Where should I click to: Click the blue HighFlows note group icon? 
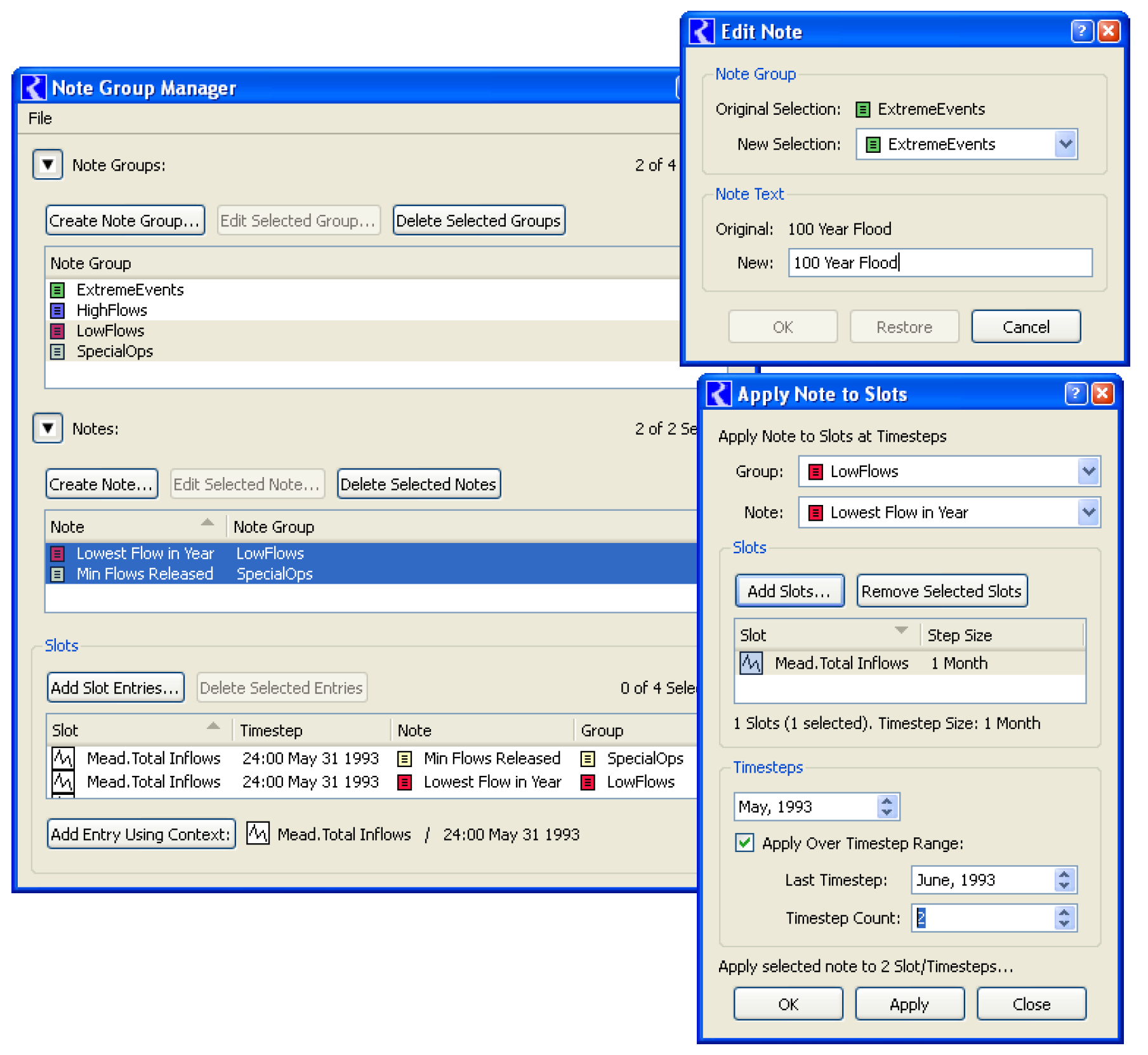(58, 311)
